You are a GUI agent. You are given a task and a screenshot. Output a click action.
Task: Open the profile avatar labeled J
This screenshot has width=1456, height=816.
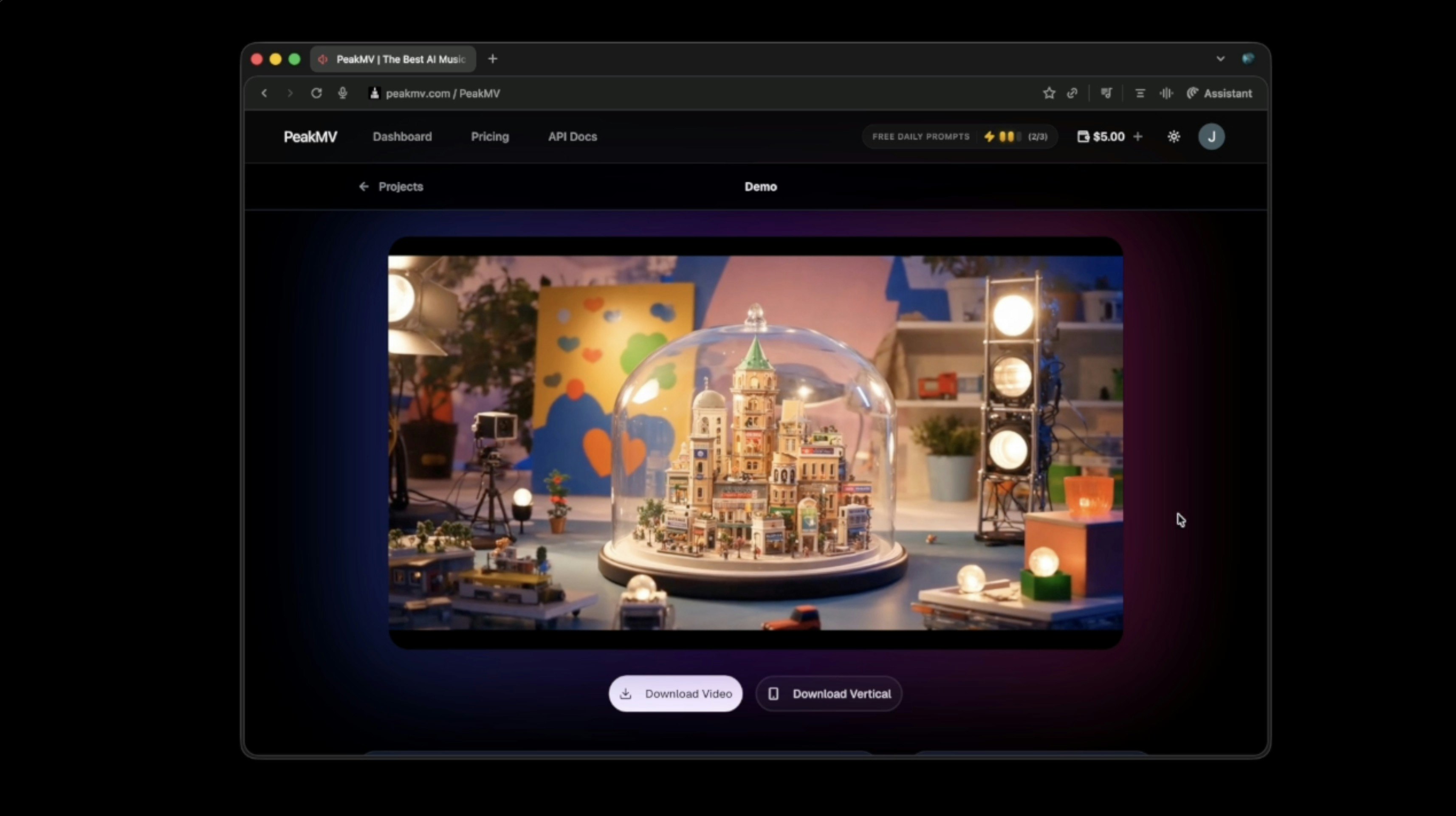pos(1212,136)
